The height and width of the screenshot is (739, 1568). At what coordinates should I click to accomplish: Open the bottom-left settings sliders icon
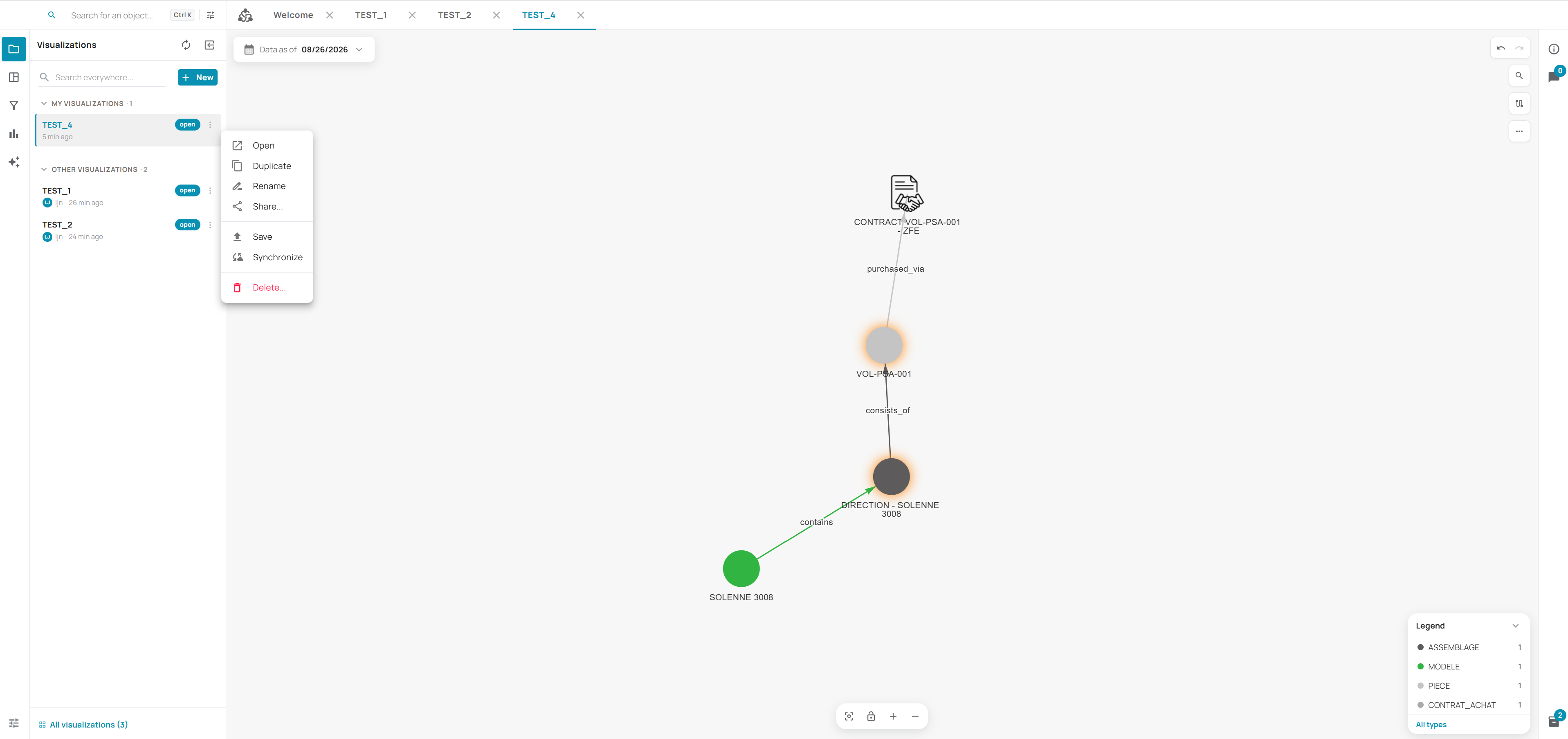point(14,723)
